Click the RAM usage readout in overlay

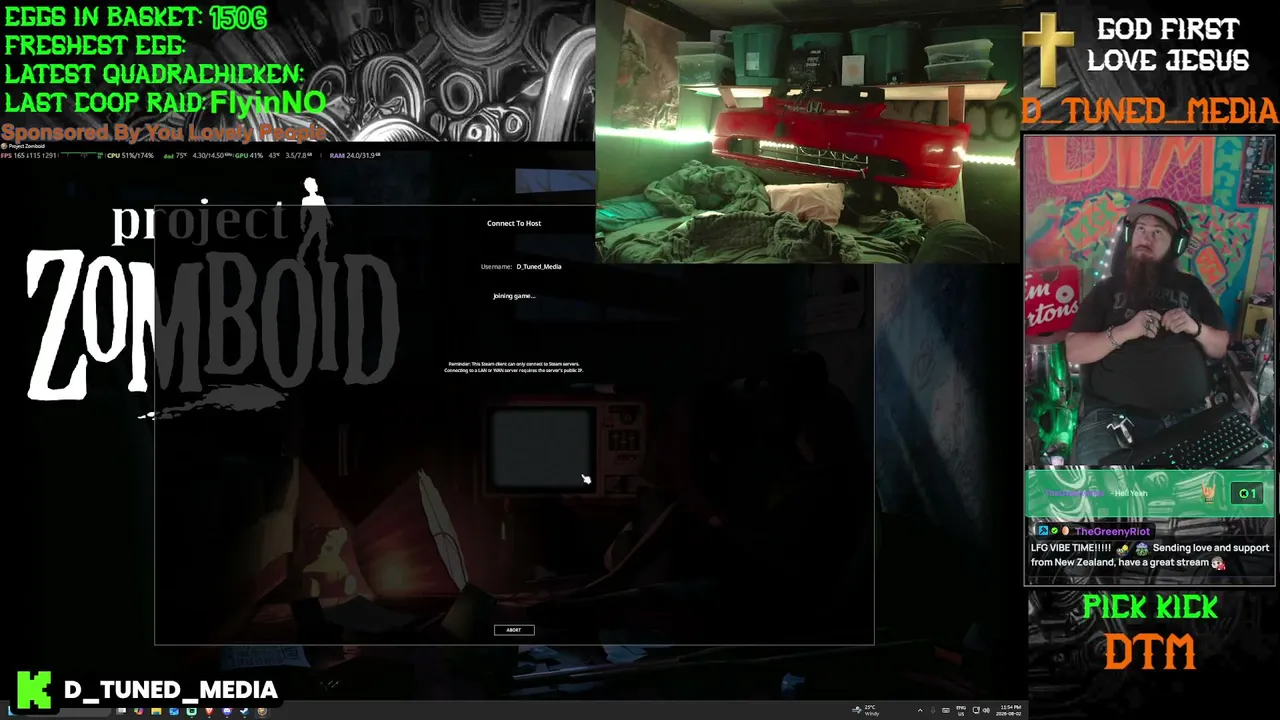point(353,155)
